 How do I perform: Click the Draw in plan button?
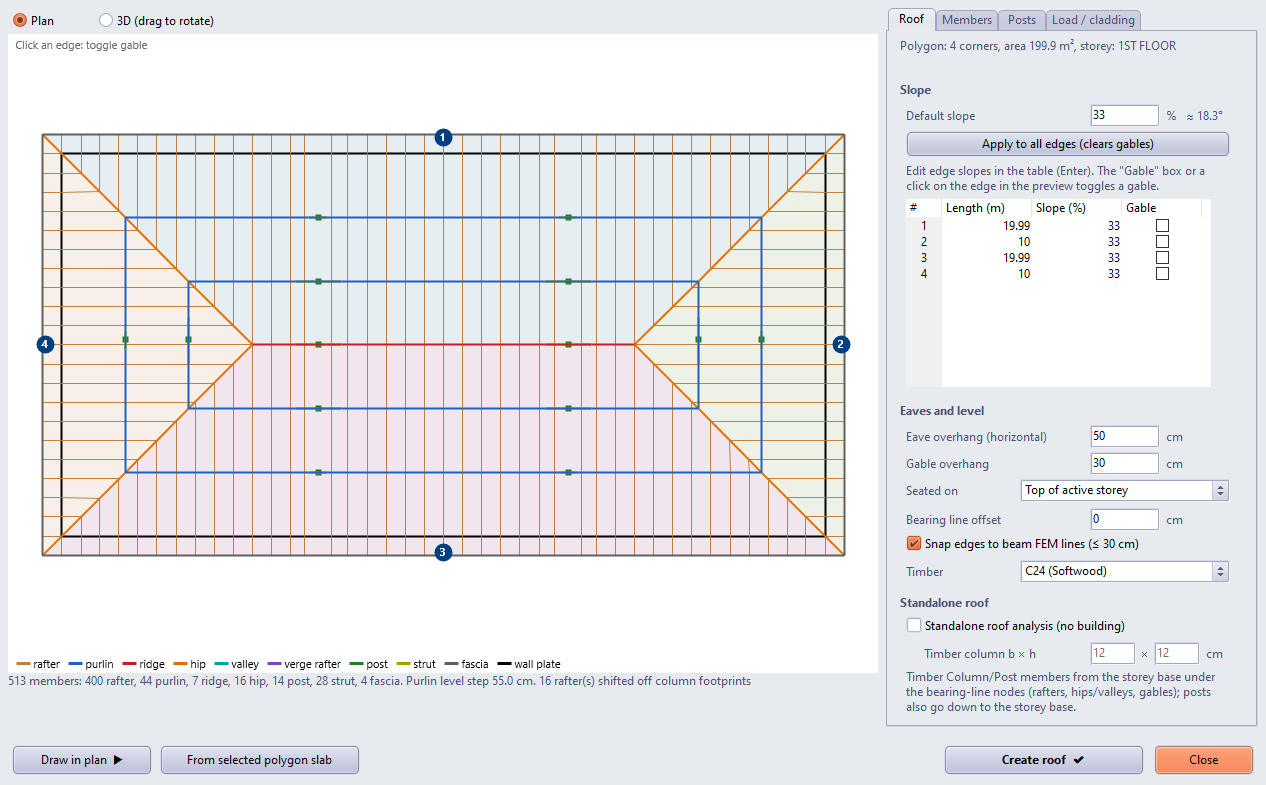pos(82,760)
